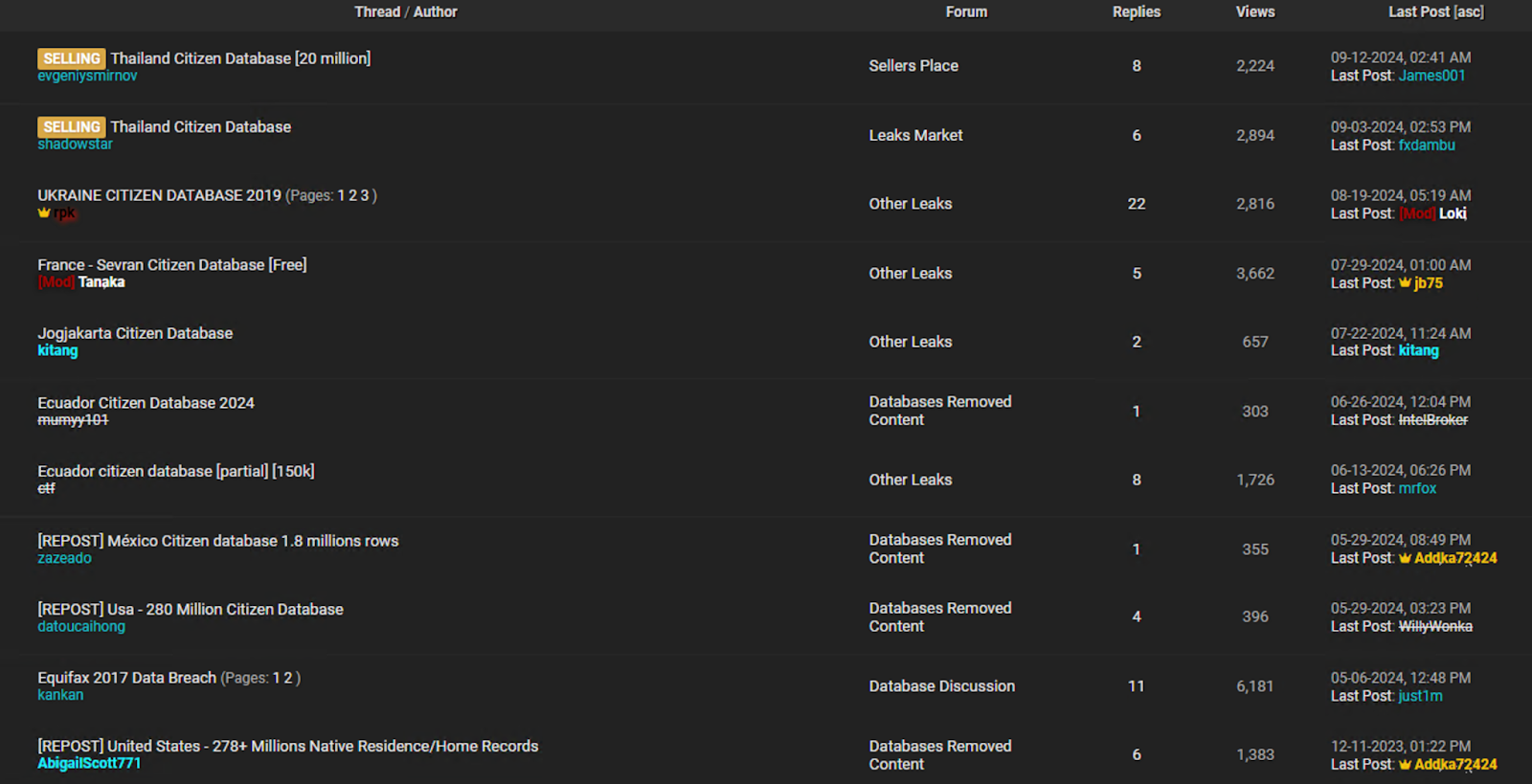
Task: View author profile datoucaihong
Action: coord(81,626)
